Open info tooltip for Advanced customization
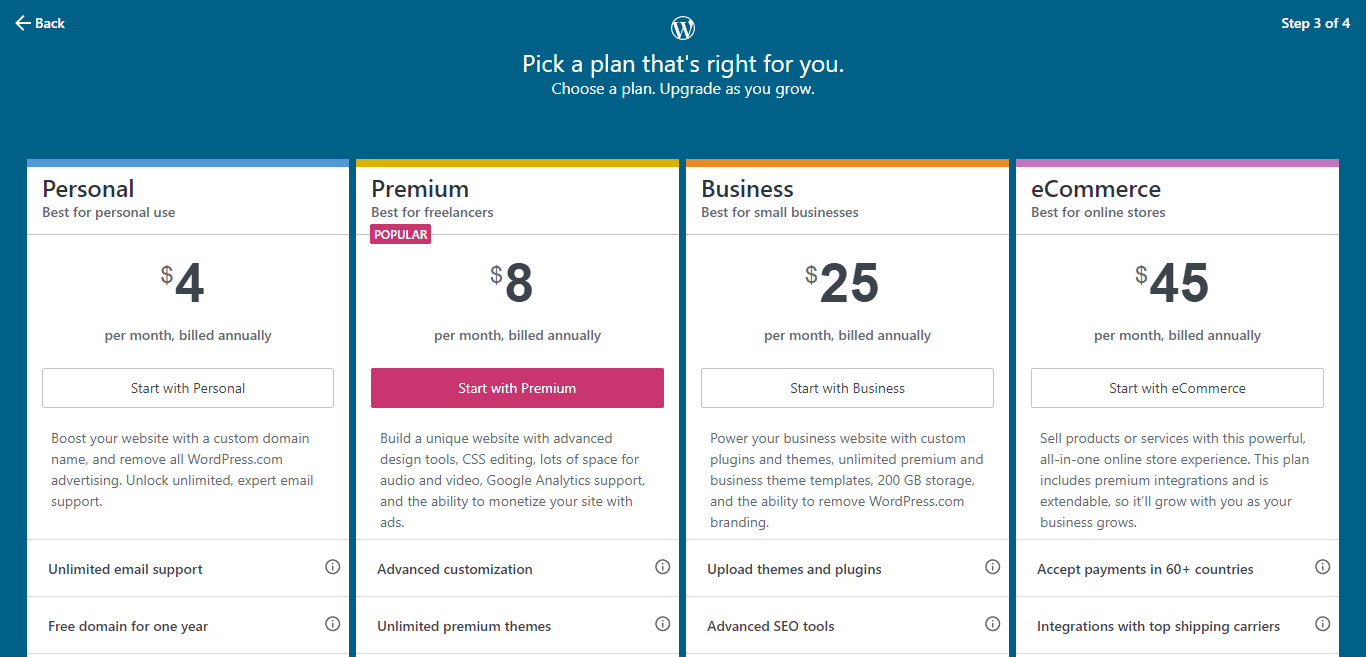Image resolution: width=1366 pixels, height=657 pixels. tap(662, 566)
